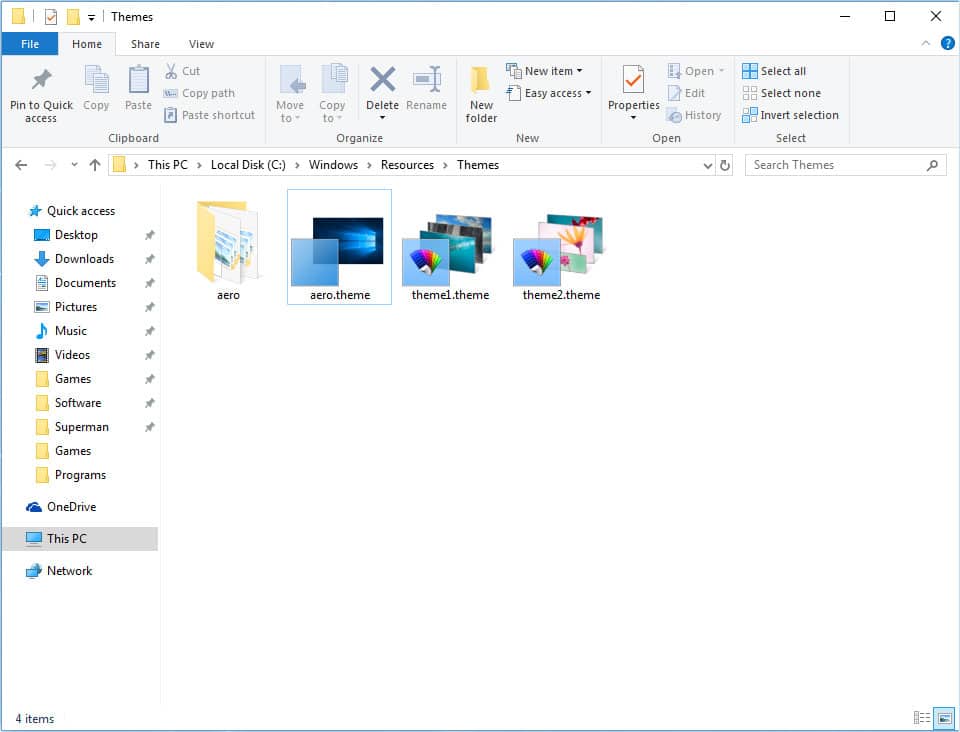Collapse the ribbon with the chevron

(925, 43)
